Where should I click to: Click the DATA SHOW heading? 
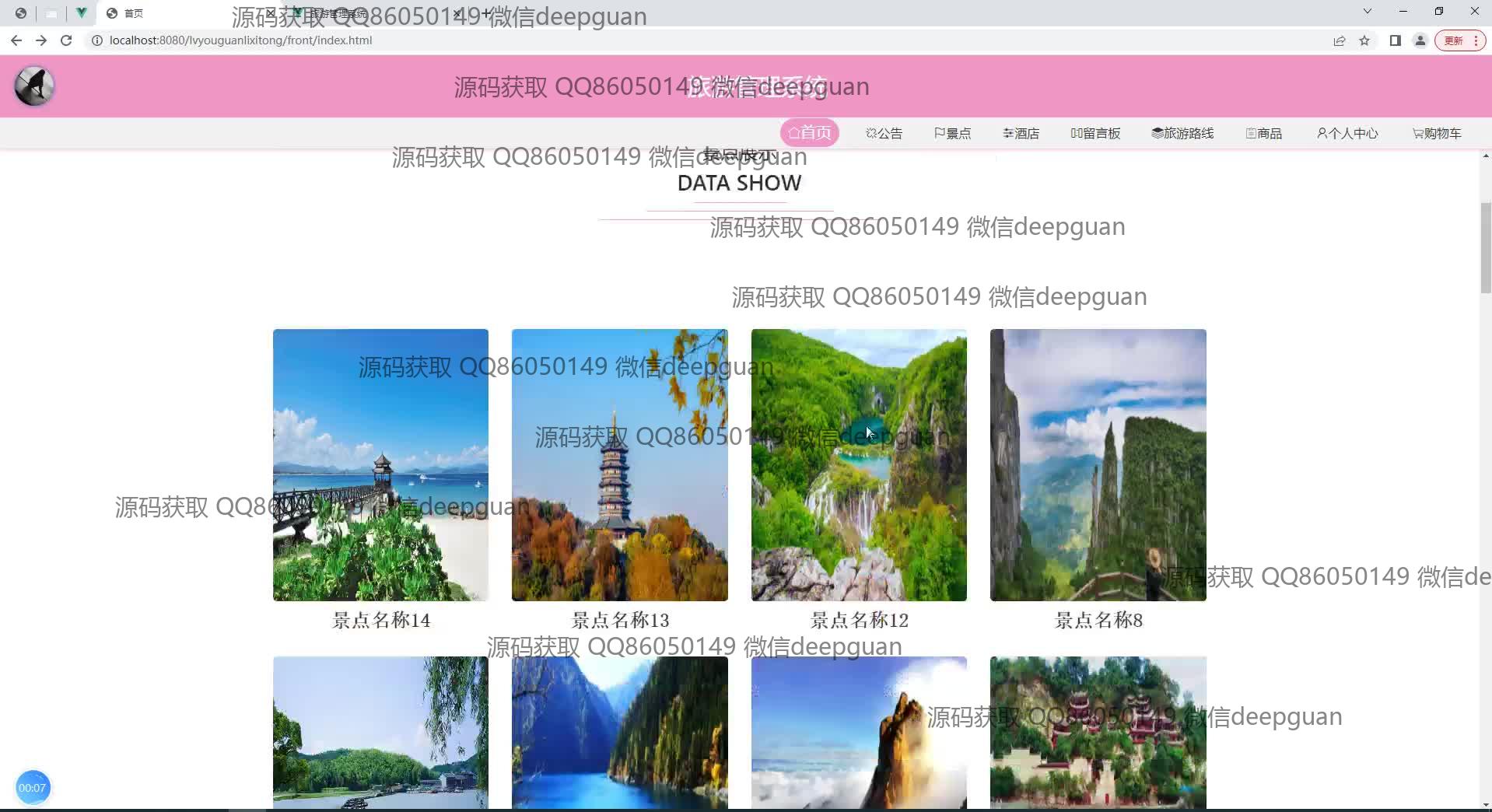(x=739, y=183)
